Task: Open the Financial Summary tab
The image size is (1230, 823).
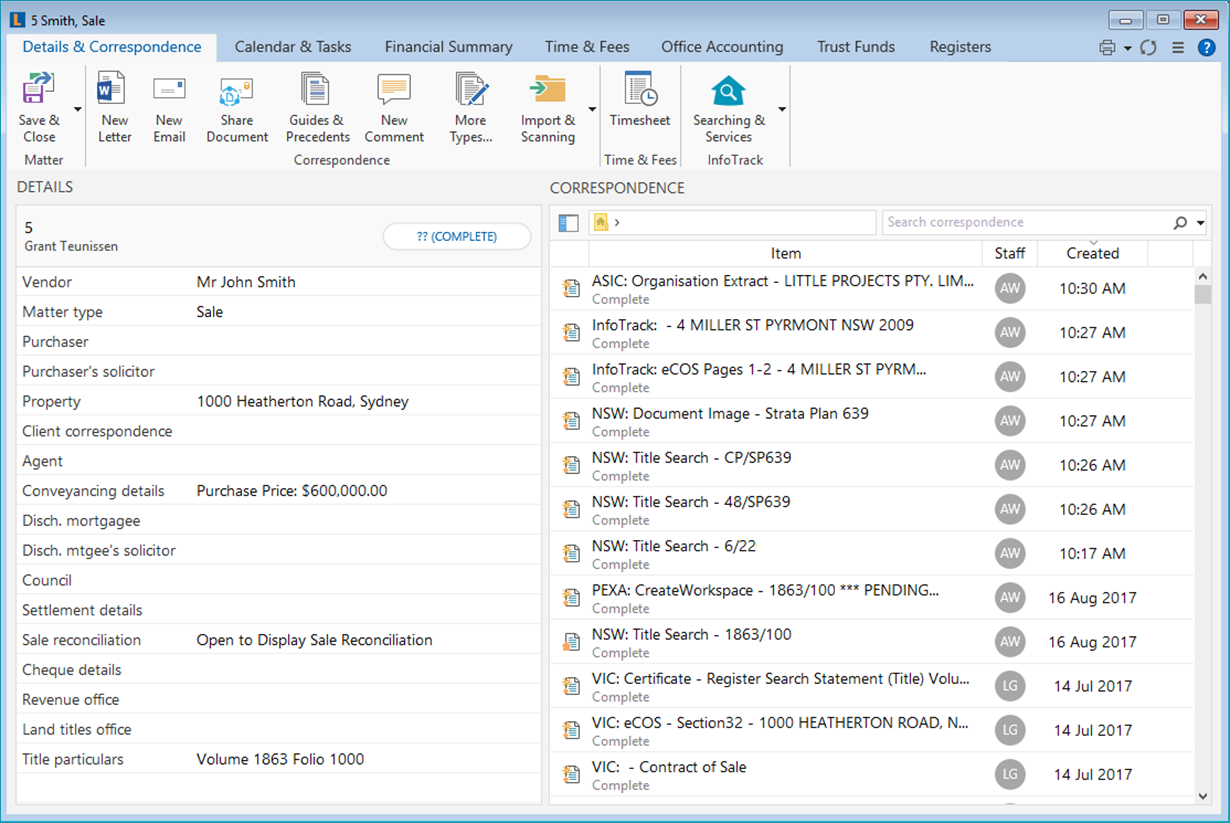Action: tap(448, 47)
